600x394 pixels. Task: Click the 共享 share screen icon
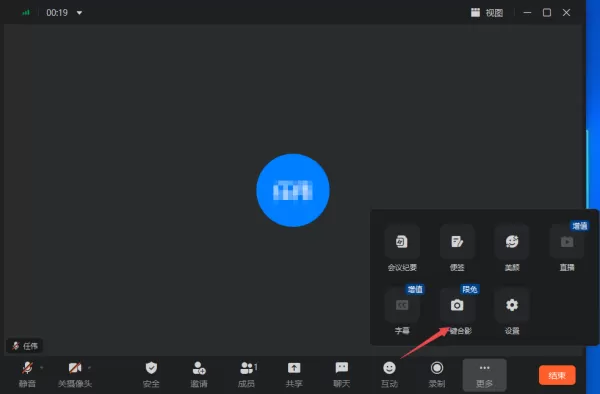(x=294, y=368)
